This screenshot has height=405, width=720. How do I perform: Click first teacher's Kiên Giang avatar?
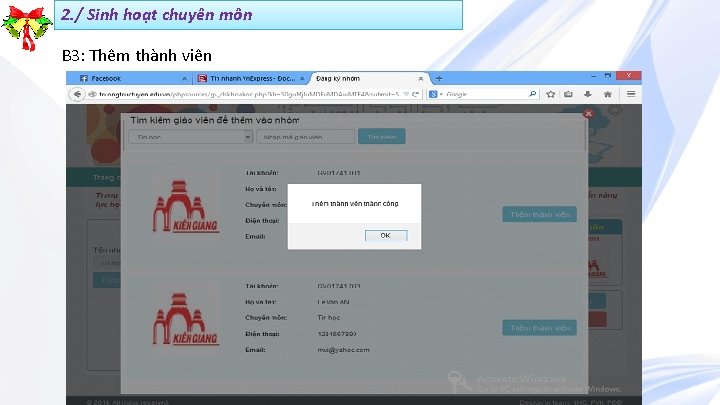(x=186, y=206)
